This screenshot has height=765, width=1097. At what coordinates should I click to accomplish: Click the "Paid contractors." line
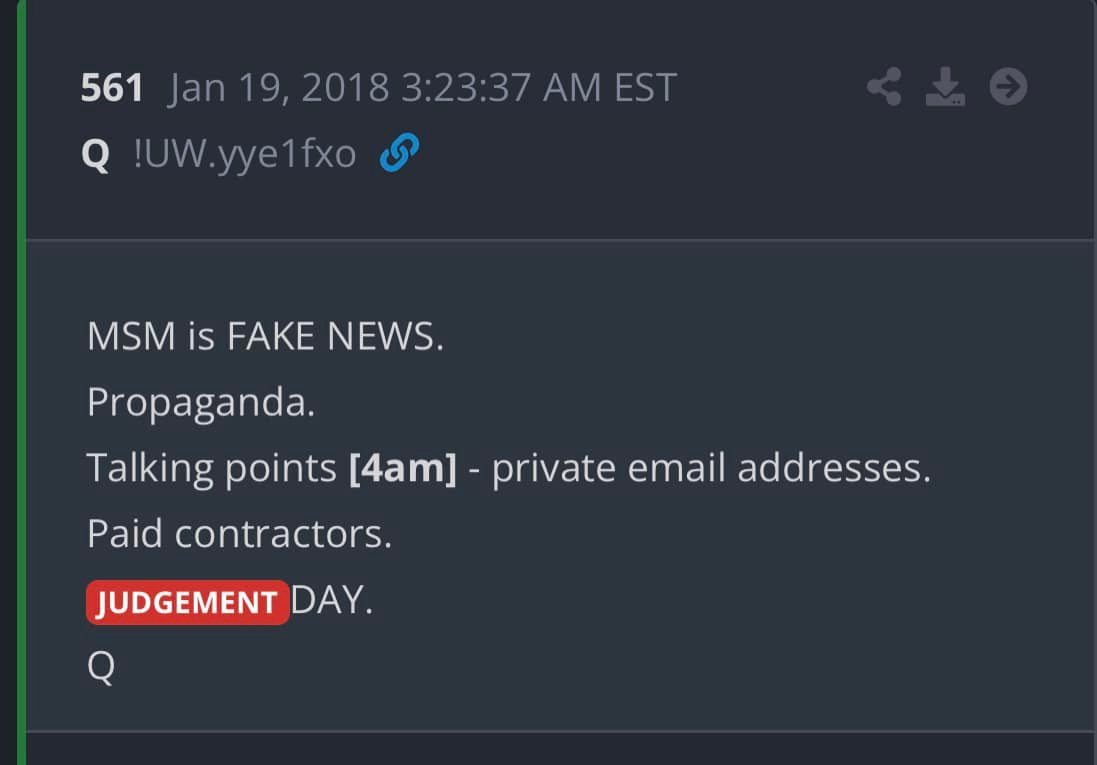[x=239, y=534]
